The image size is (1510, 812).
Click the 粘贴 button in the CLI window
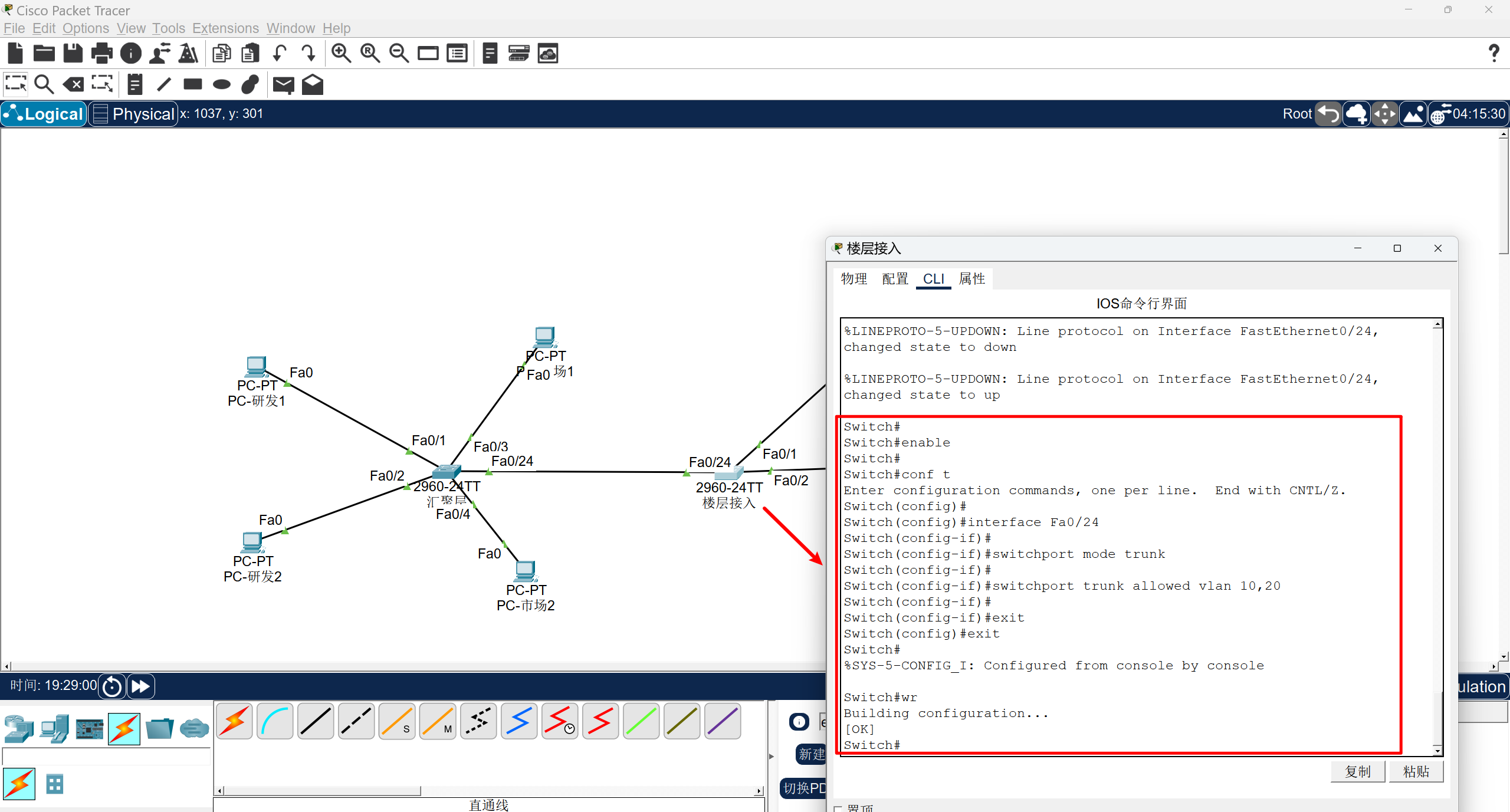[1416, 771]
